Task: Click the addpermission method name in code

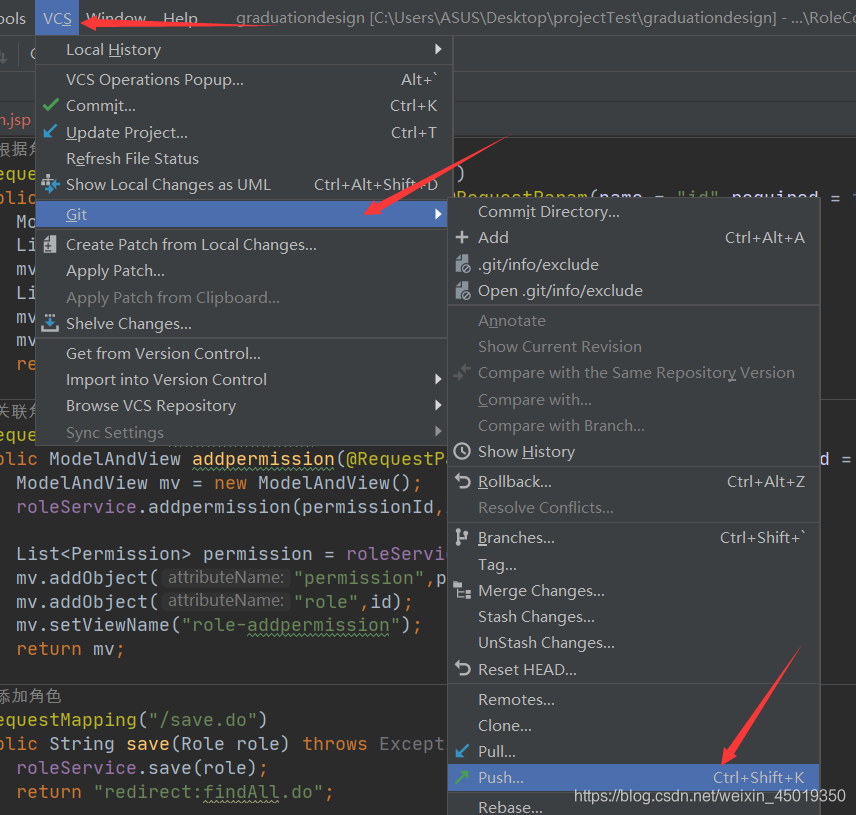Action: [x=263, y=459]
